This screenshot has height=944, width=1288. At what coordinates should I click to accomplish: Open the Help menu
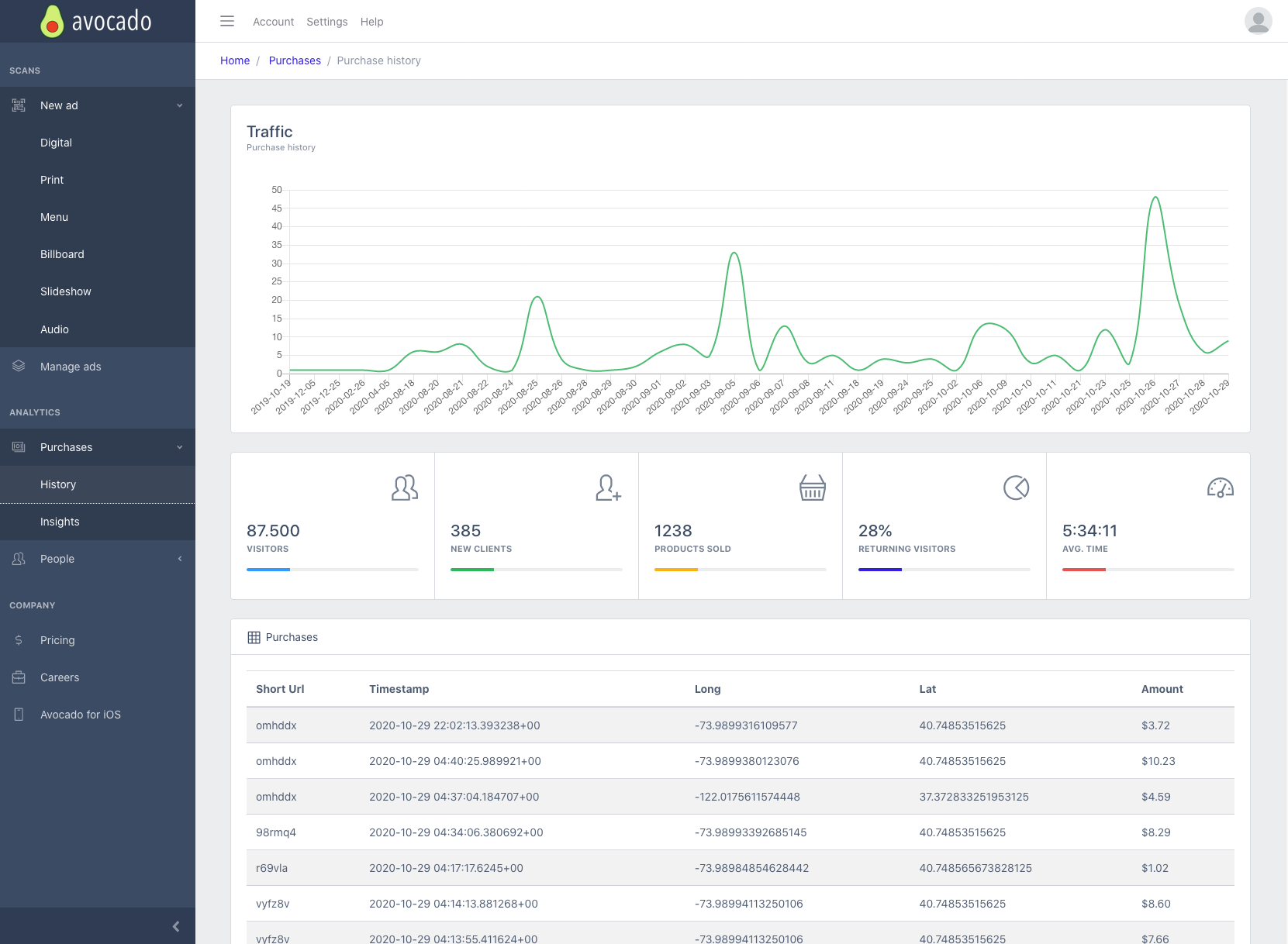tap(371, 22)
